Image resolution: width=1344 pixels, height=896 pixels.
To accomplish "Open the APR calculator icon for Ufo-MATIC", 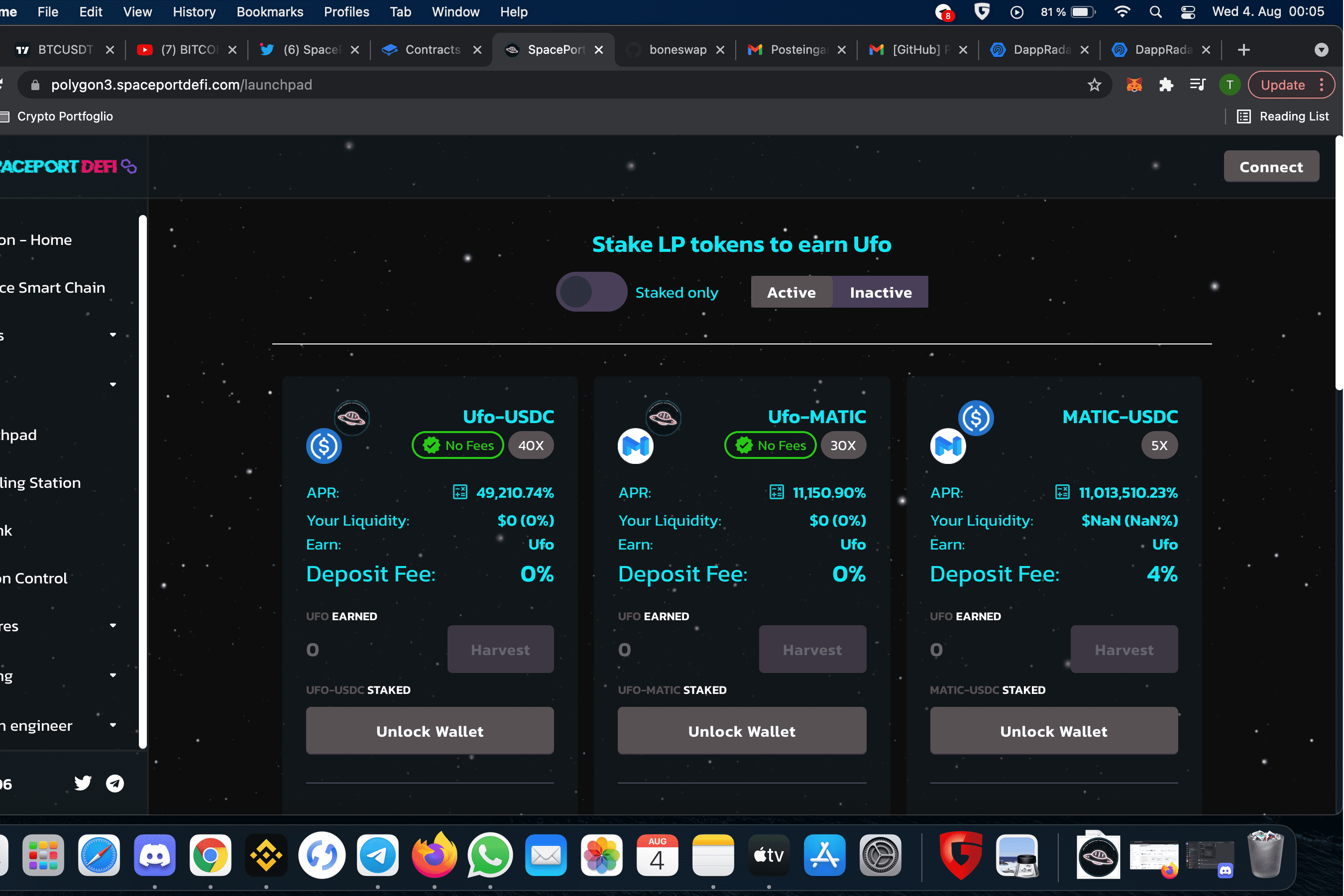I will click(777, 492).
